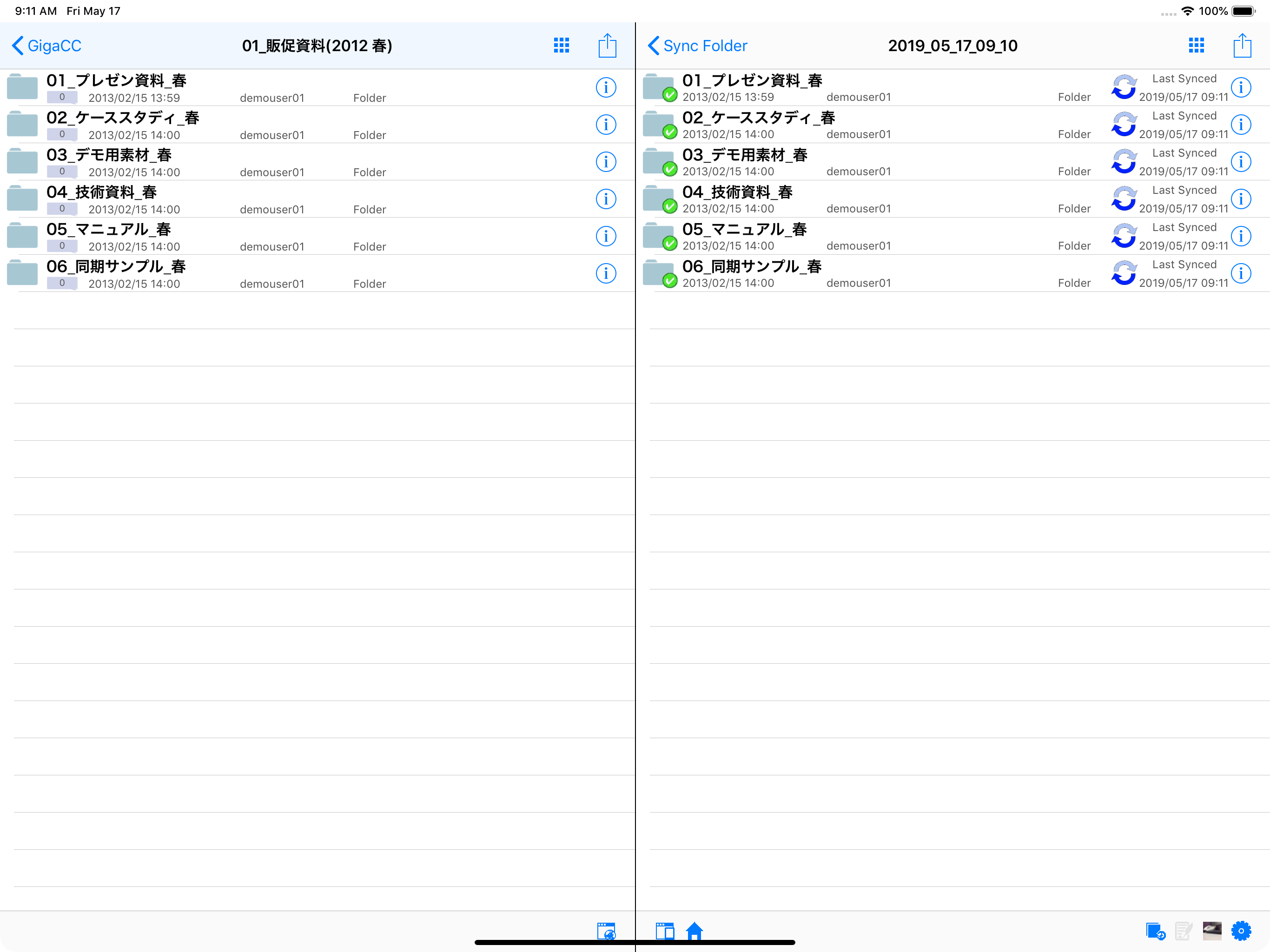Tap the sync icon for 05_マニュアル_春
The image size is (1270, 952).
[1124, 236]
